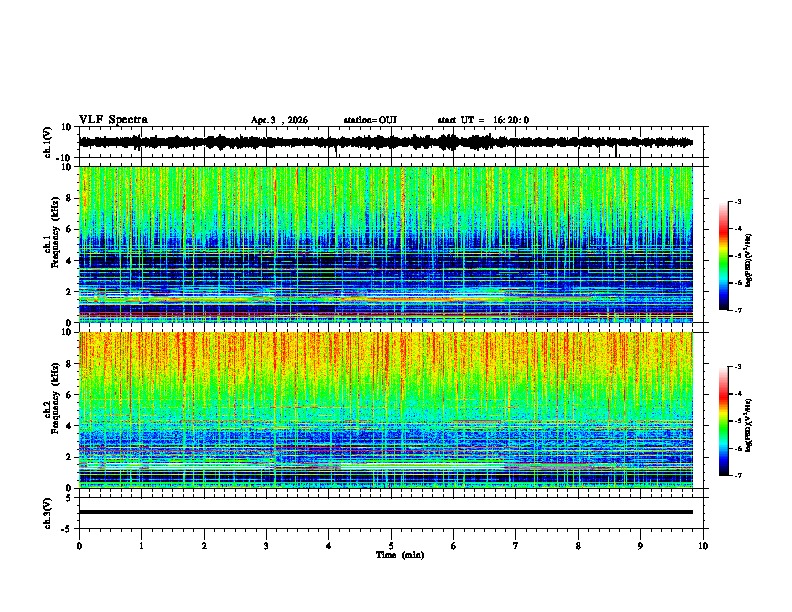Click the ch.1 'Frequency (kHz)' axis label

point(55,232)
